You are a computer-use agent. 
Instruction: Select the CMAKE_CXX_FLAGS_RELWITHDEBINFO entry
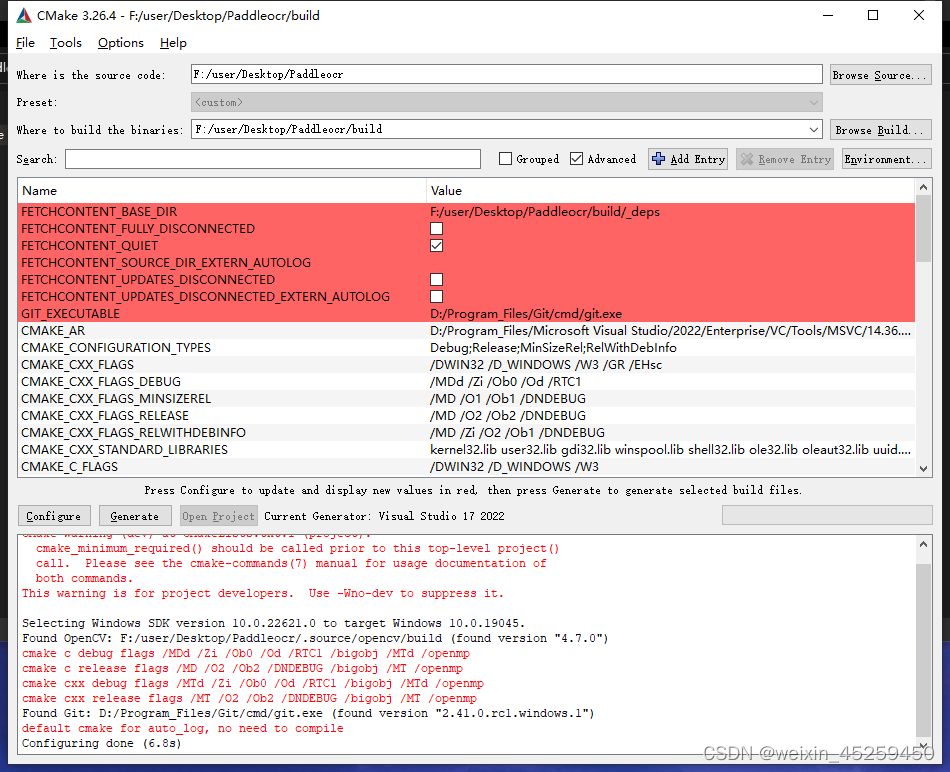pos(466,432)
